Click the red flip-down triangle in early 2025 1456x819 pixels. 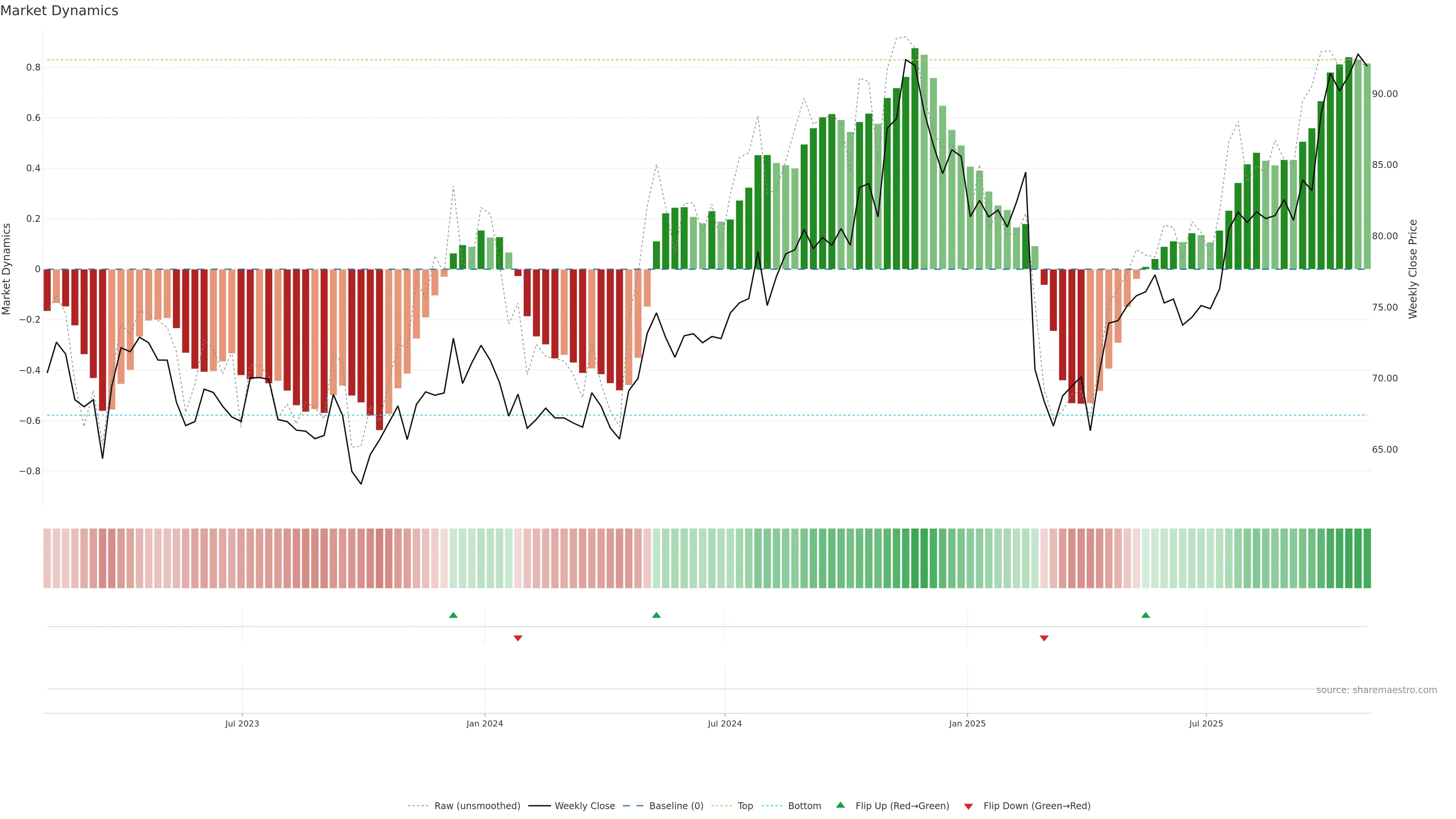[1044, 638]
